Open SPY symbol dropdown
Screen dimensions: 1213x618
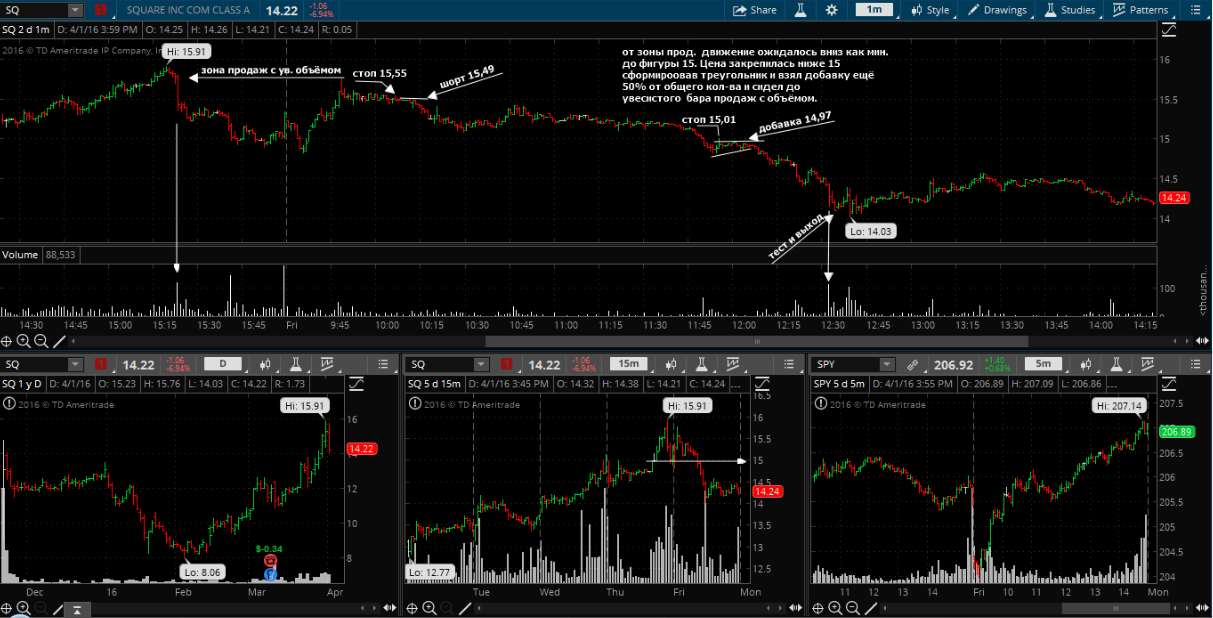[x=887, y=365]
